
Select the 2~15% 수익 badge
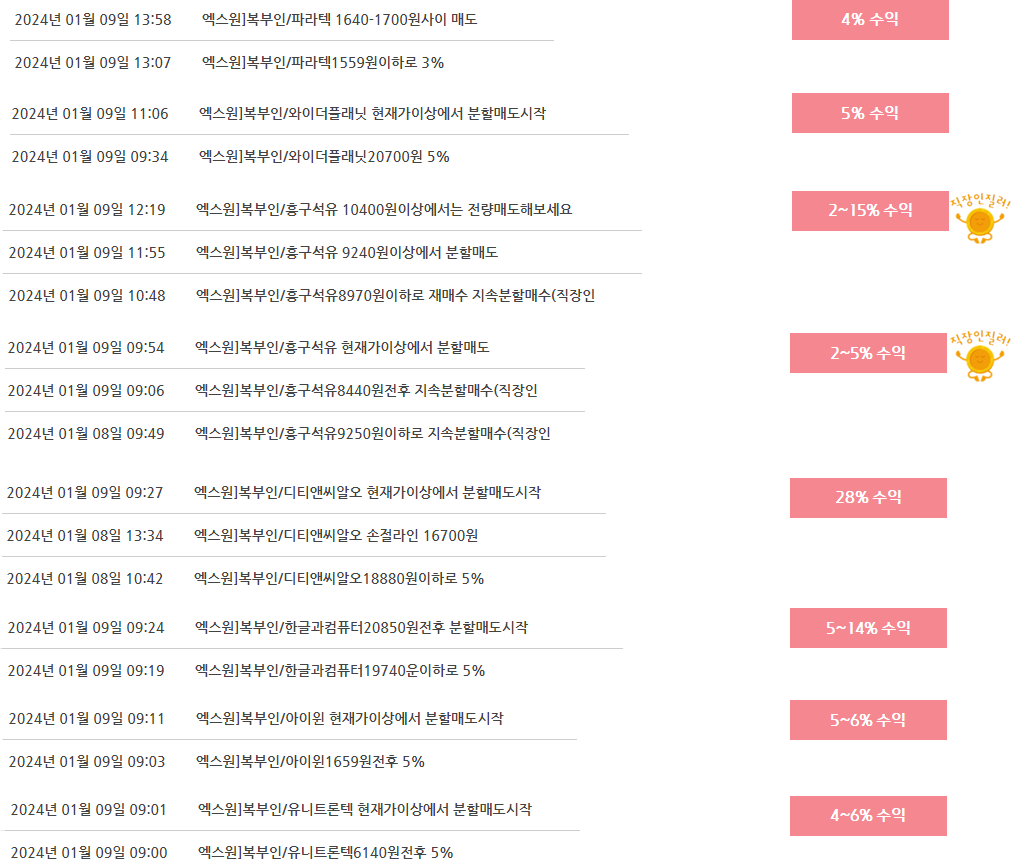pyautogui.click(x=870, y=211)
